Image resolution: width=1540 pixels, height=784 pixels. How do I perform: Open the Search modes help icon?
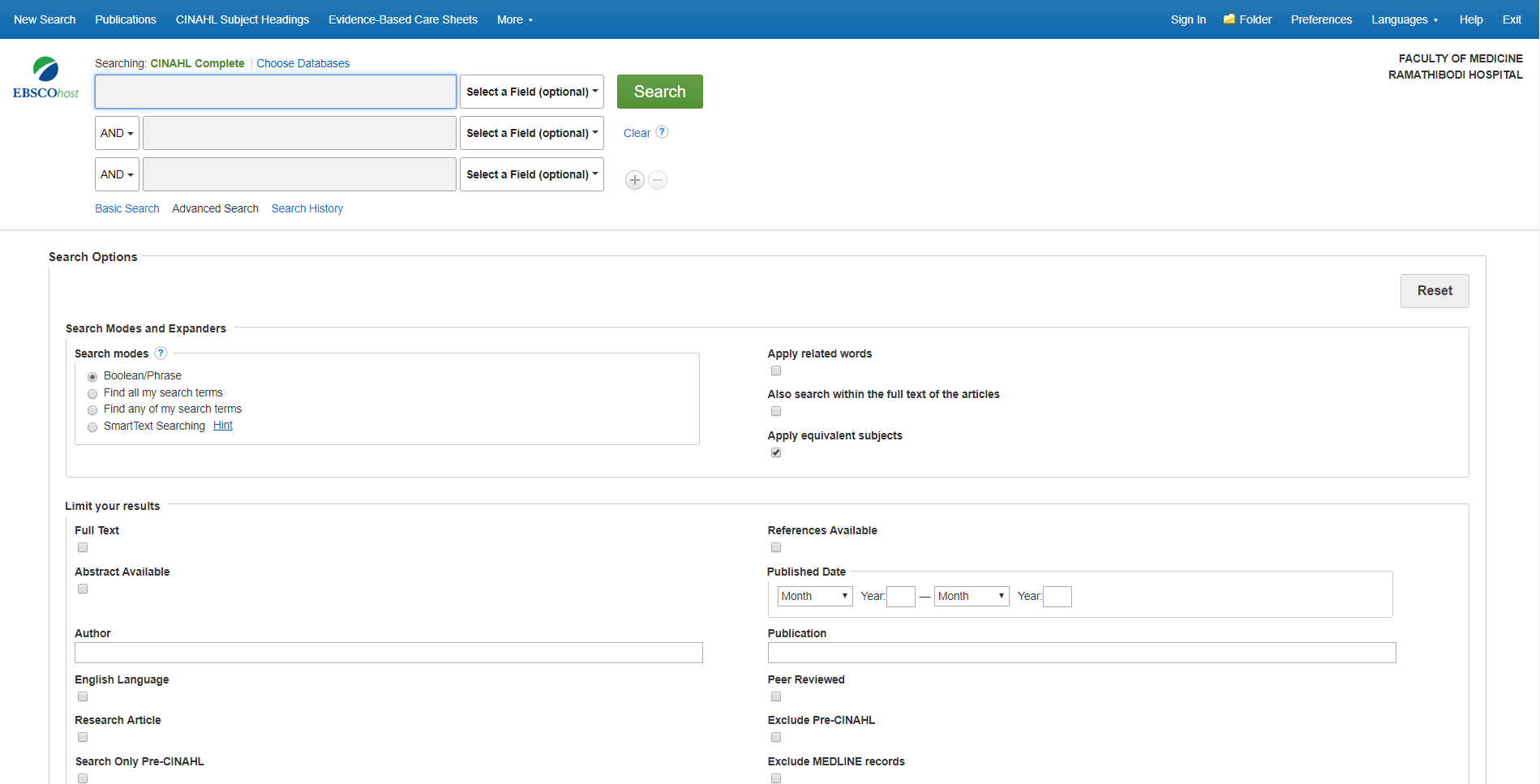point(161,353)
